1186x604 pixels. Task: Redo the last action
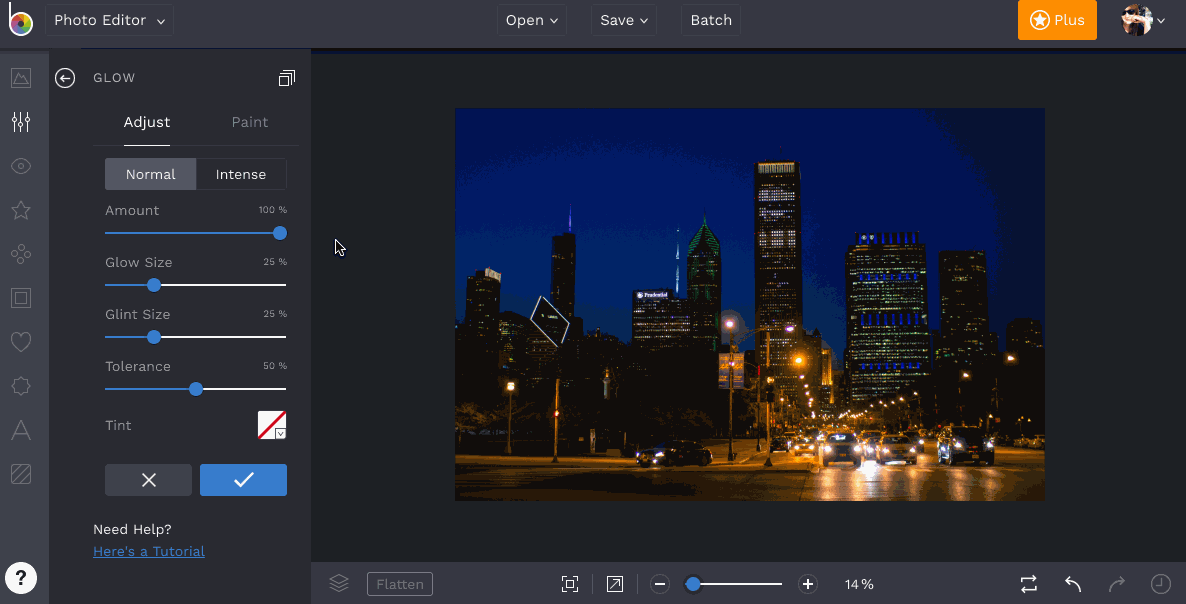click(x=1116, y=584)
